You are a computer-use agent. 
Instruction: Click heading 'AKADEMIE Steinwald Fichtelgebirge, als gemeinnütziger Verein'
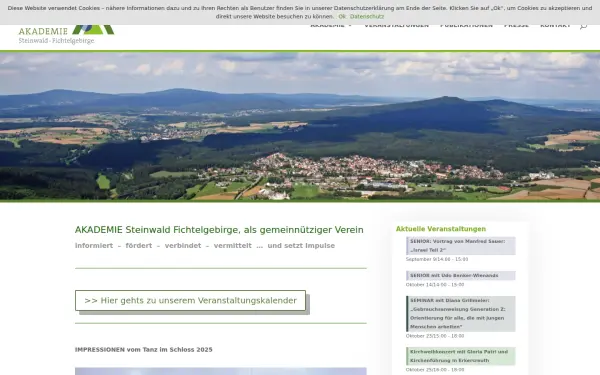(219, 230)
